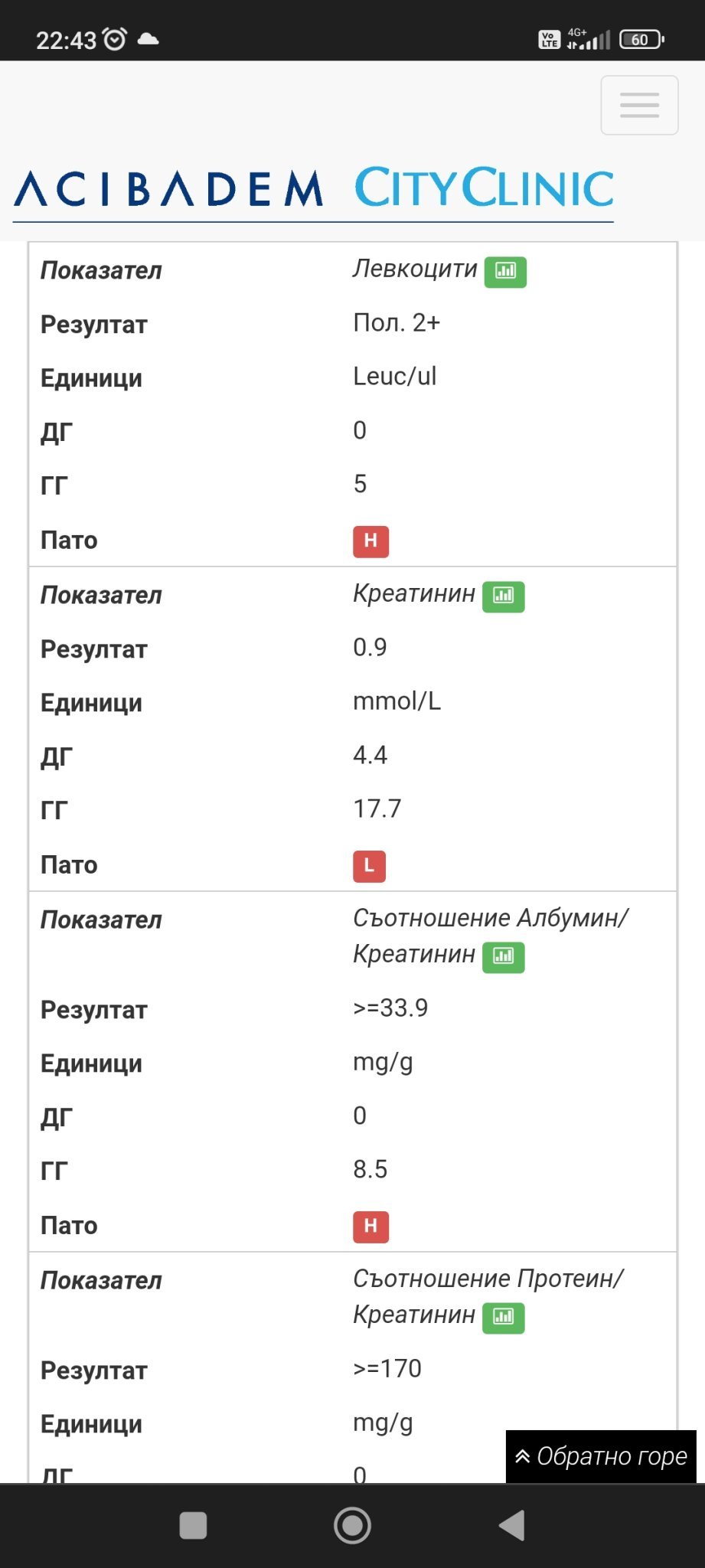
Task: Tap the Обратно горе button
Action: tap(601, 1456)
